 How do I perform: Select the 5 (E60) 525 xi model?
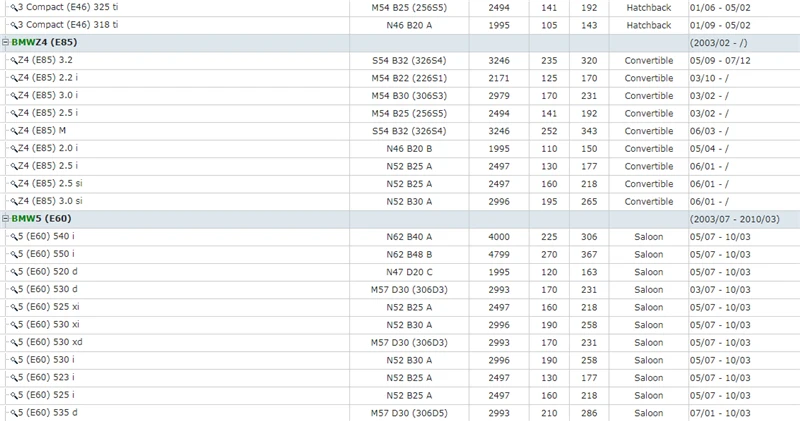tap(48, 307)
